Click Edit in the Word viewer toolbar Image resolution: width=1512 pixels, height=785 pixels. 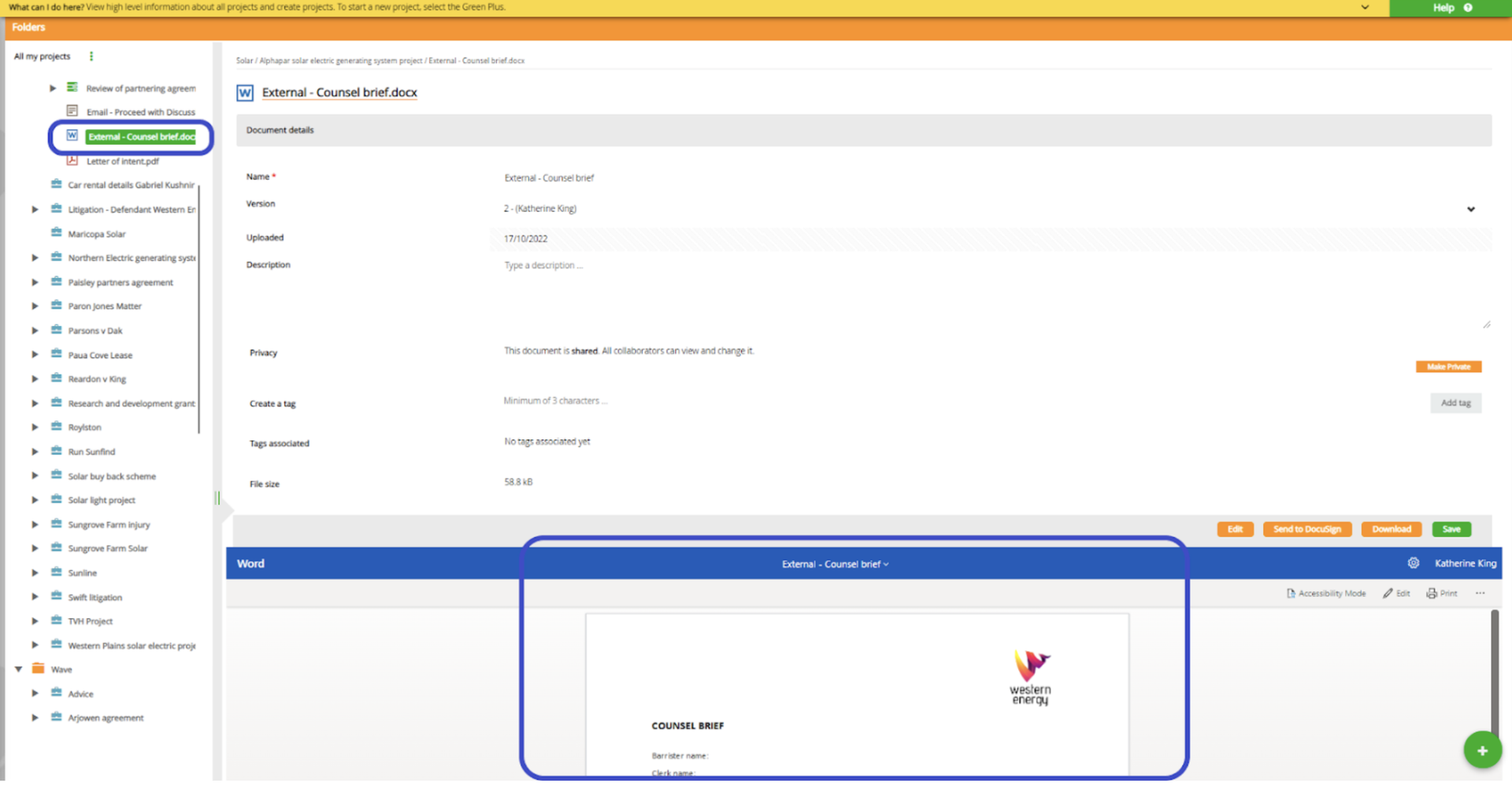tap(1396, 593)
